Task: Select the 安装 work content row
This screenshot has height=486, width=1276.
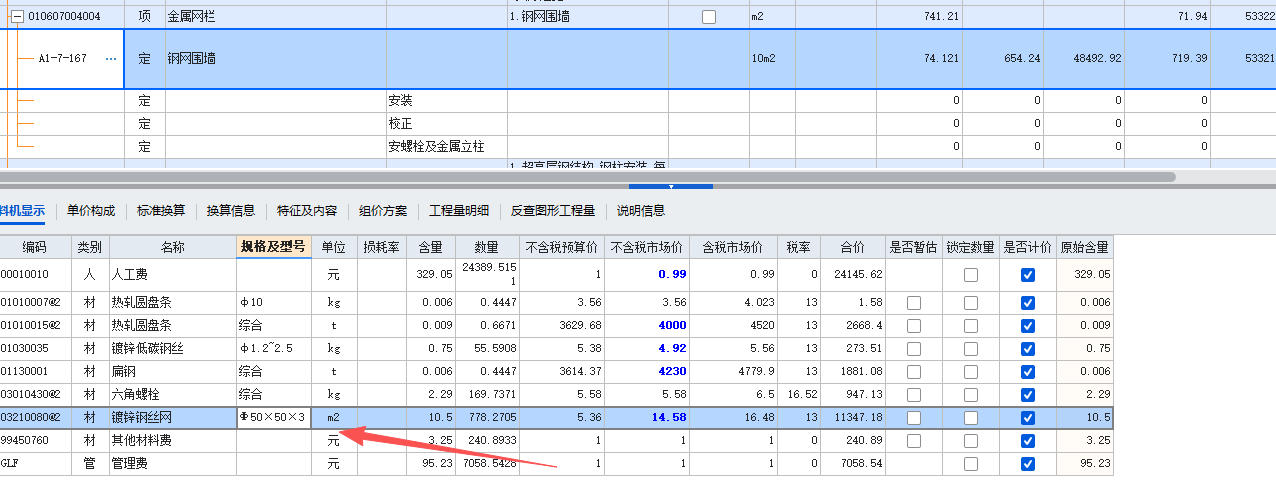Action: 447,101
